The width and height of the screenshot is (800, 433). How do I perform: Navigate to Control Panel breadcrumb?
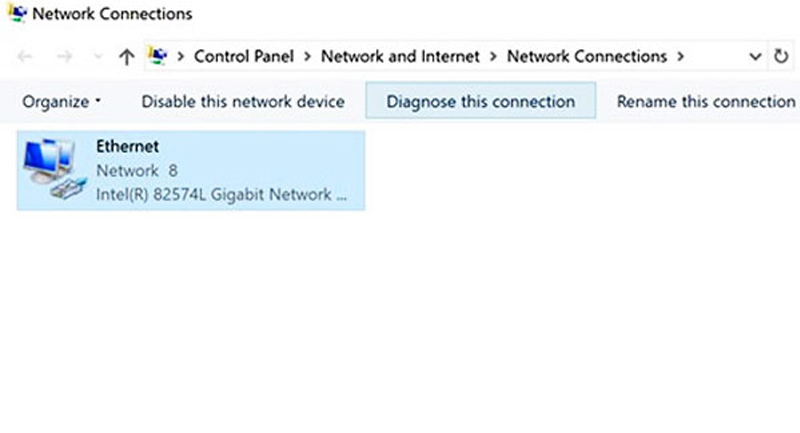click(x=244, y=56)
